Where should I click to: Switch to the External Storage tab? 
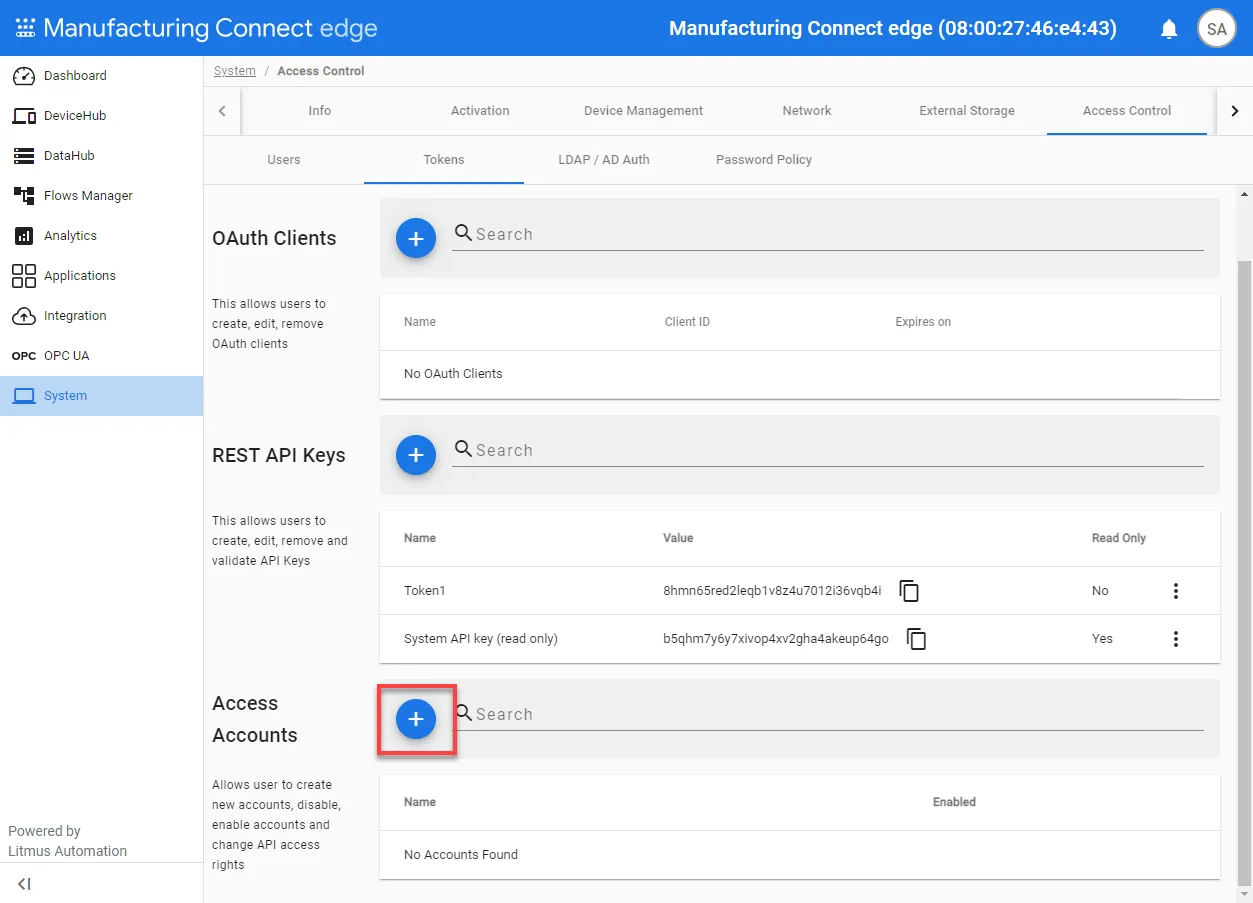pyautogui.click(x=967, y=111)
